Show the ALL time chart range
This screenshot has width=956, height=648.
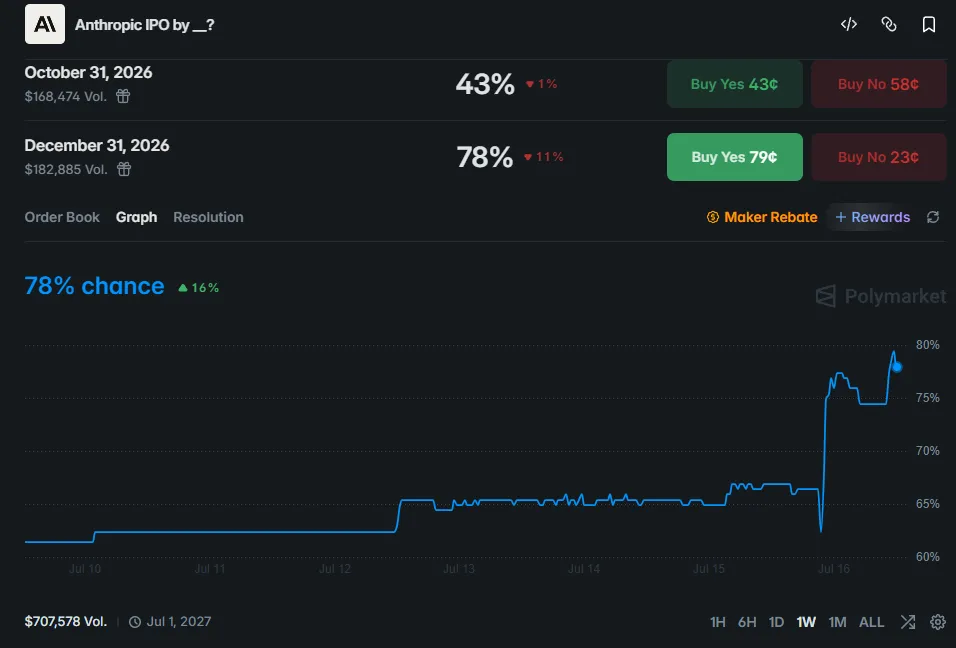871,622
